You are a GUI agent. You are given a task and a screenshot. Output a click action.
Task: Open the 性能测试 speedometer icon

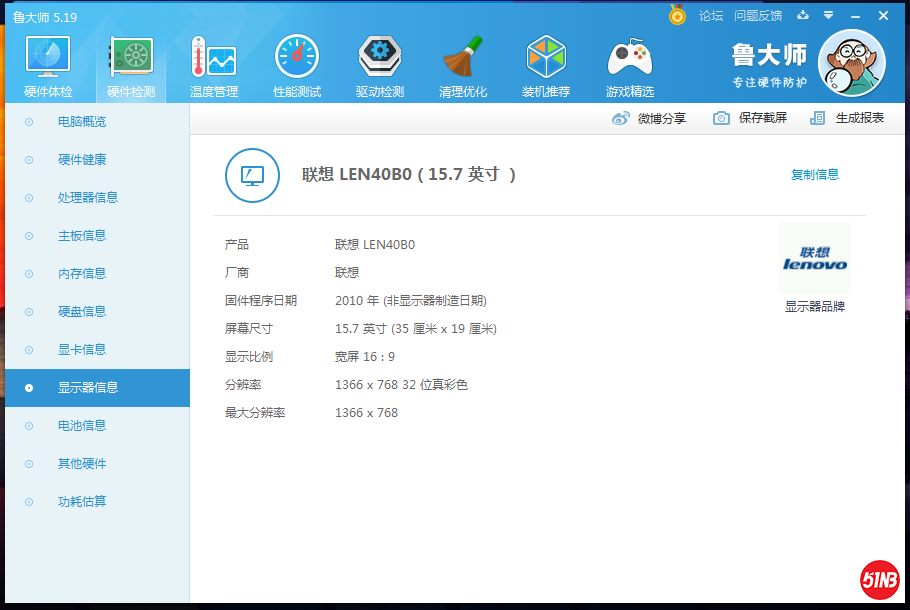point(297,60)
